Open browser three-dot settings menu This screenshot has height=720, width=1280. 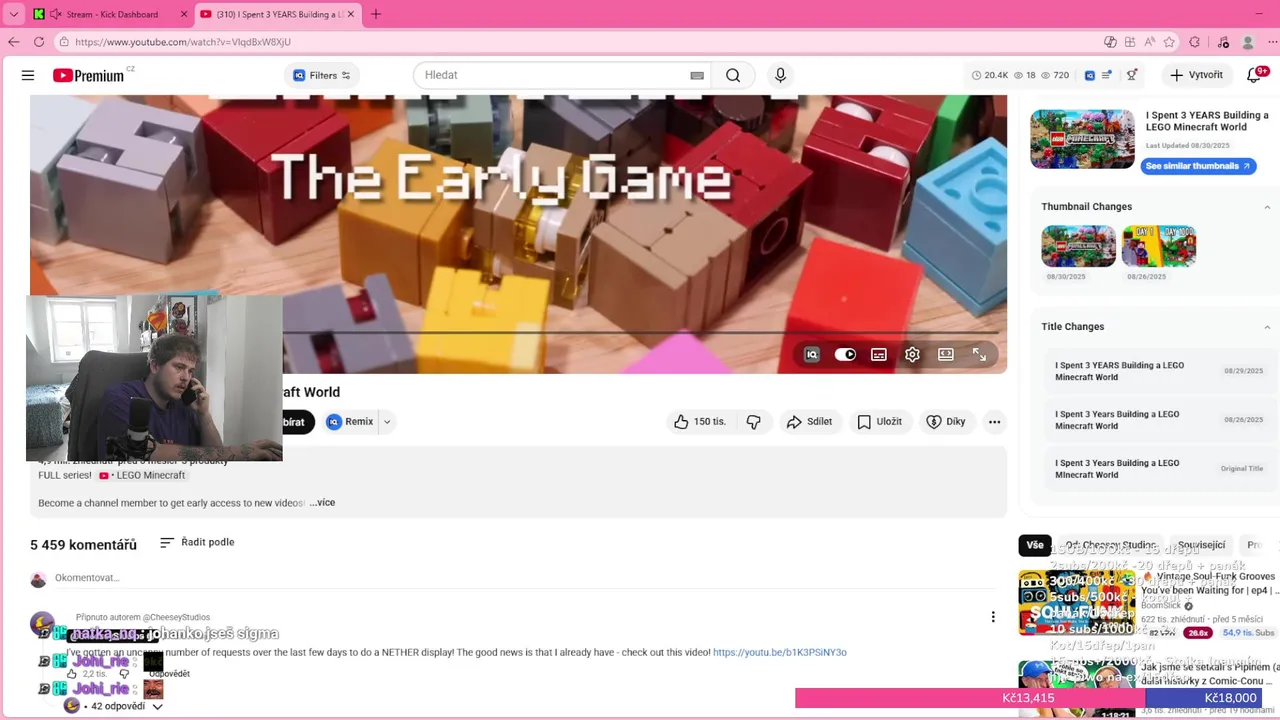tap(1271, 42)
